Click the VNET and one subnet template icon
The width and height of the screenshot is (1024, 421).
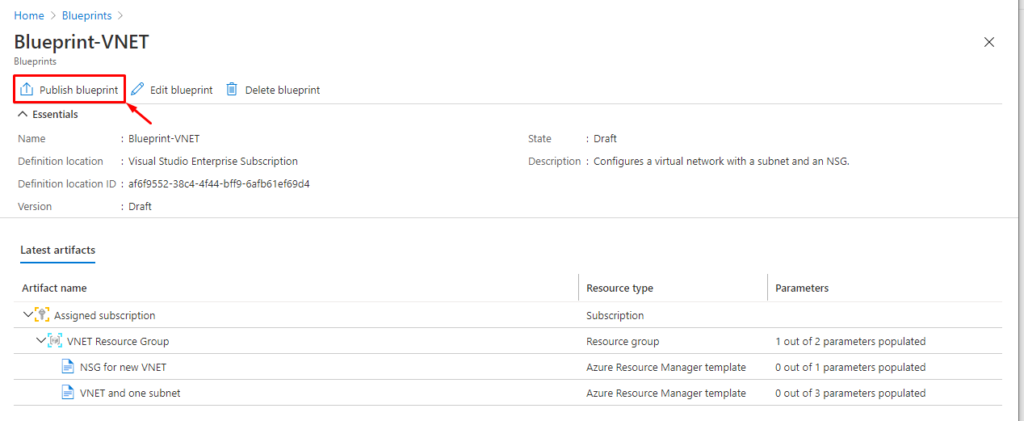point(68,393)
